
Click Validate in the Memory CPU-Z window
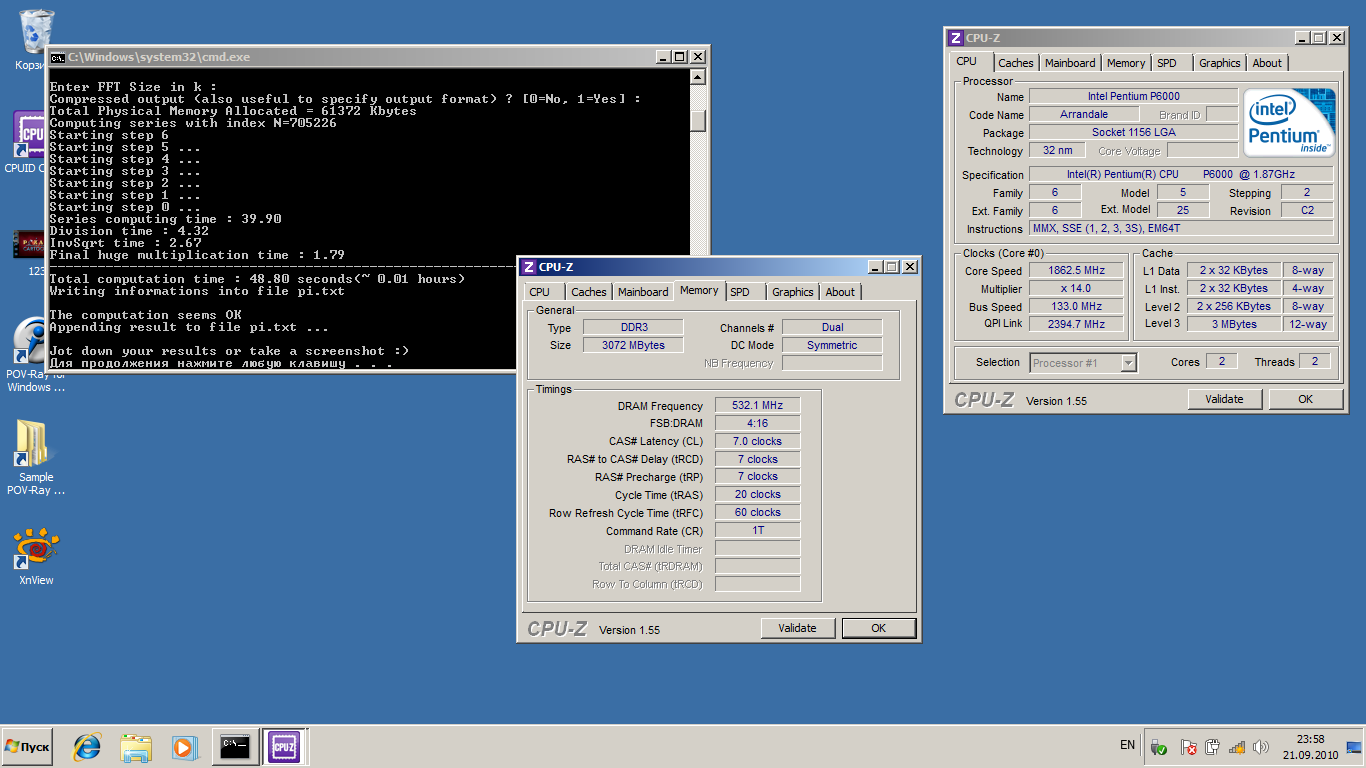pyautogui.click(x=797, y=628)
